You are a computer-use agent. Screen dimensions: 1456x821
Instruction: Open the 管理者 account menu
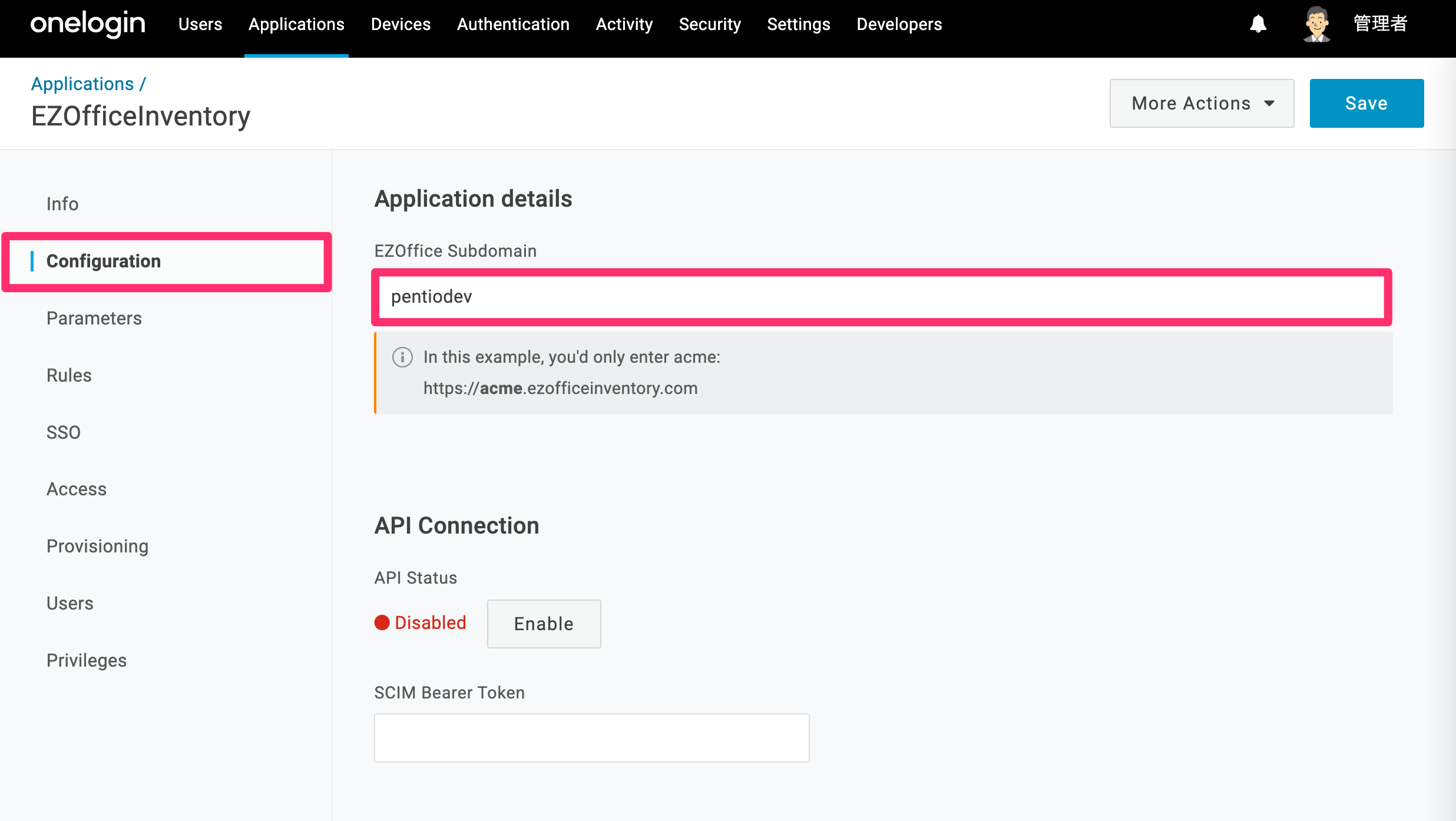tap(1380, 24)
